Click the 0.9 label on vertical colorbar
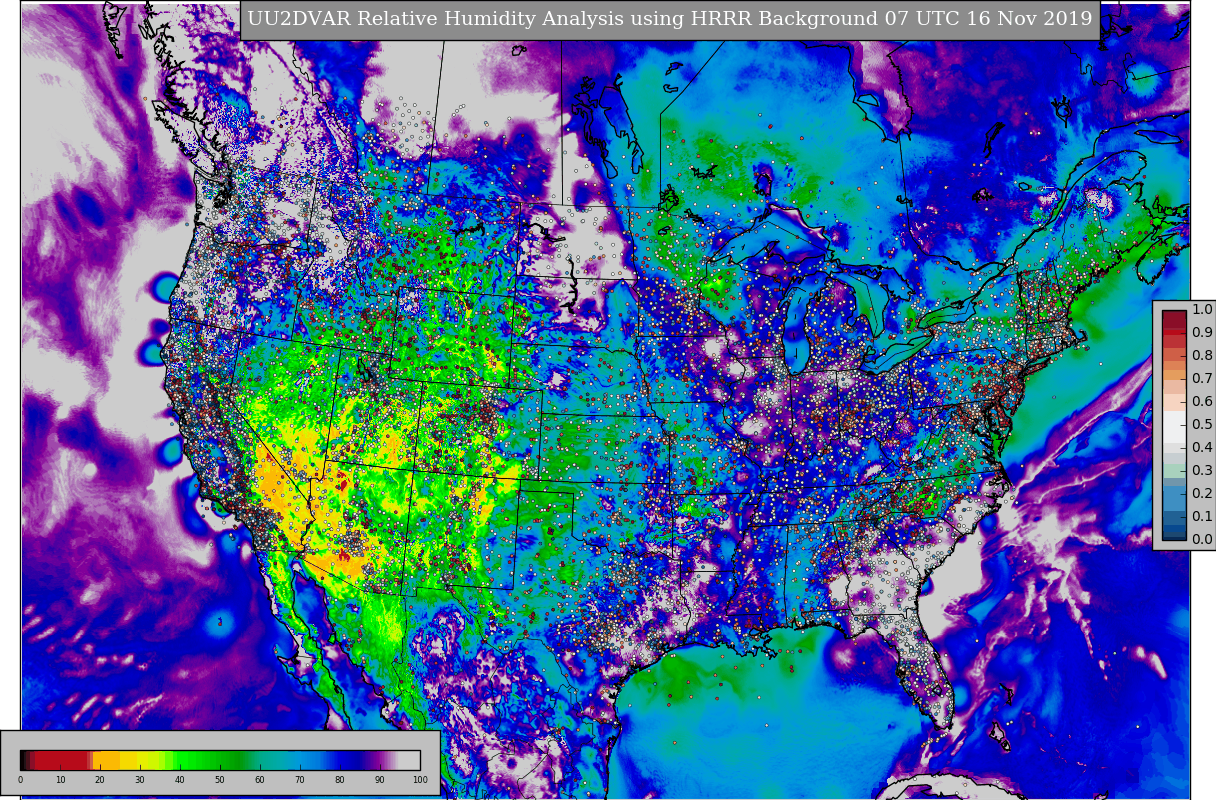This screenshot has width=1216, height=800. tap(1202, 332)
